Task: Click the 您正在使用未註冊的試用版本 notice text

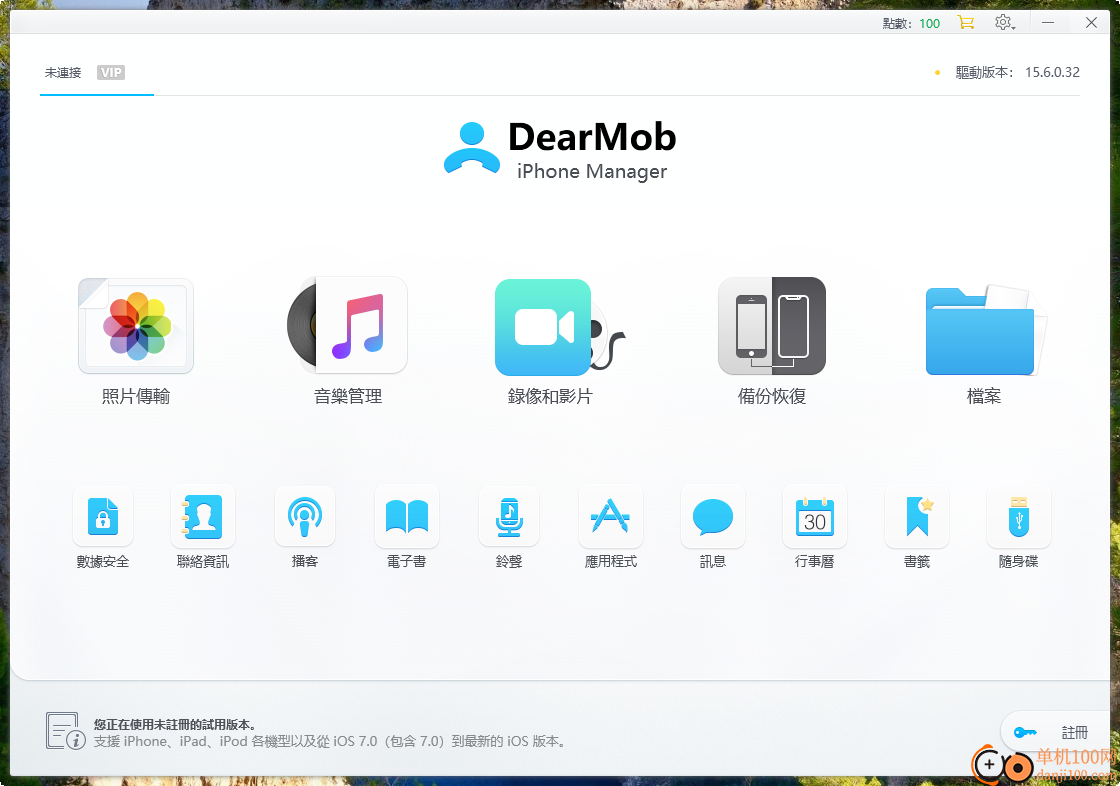Action: (x=175, y=725)
